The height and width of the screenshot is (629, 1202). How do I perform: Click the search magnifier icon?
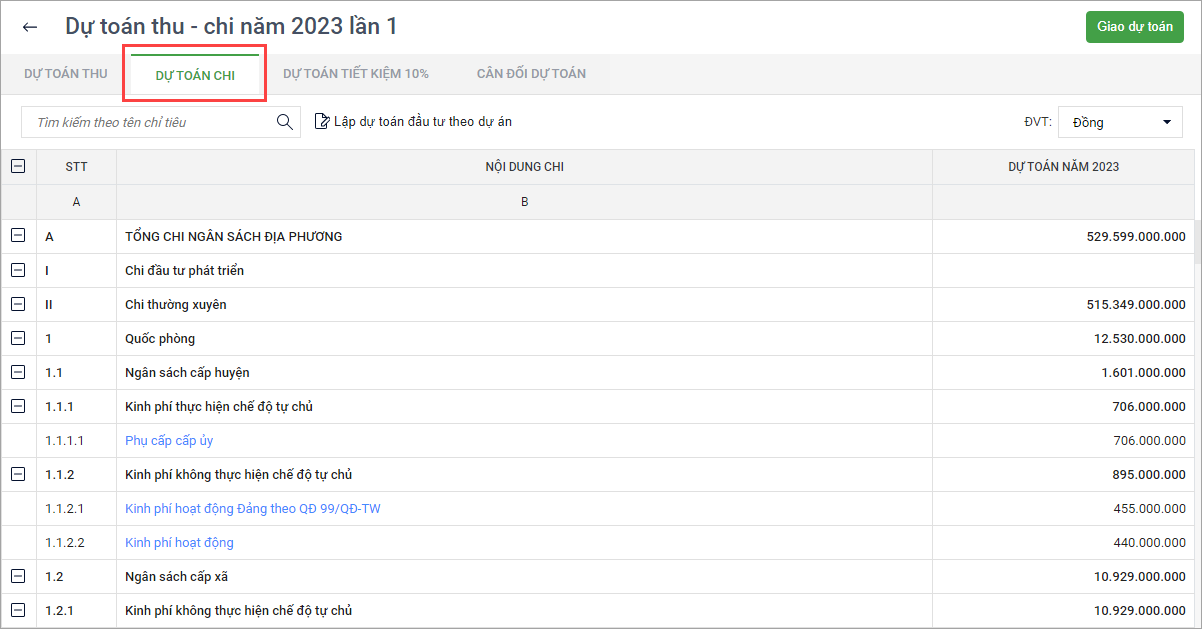[285, 122]
